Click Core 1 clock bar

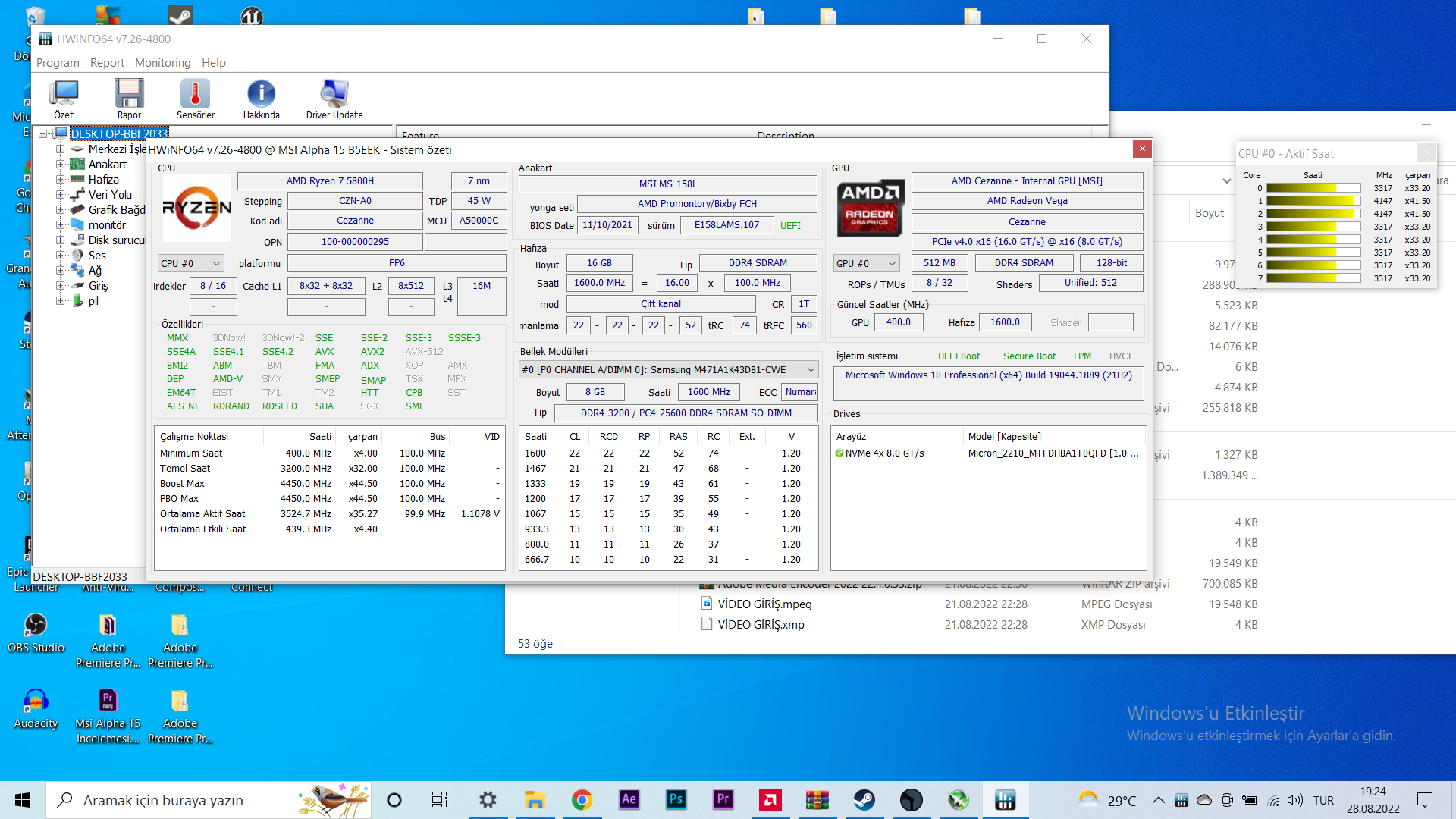[x=1313, y=201]
